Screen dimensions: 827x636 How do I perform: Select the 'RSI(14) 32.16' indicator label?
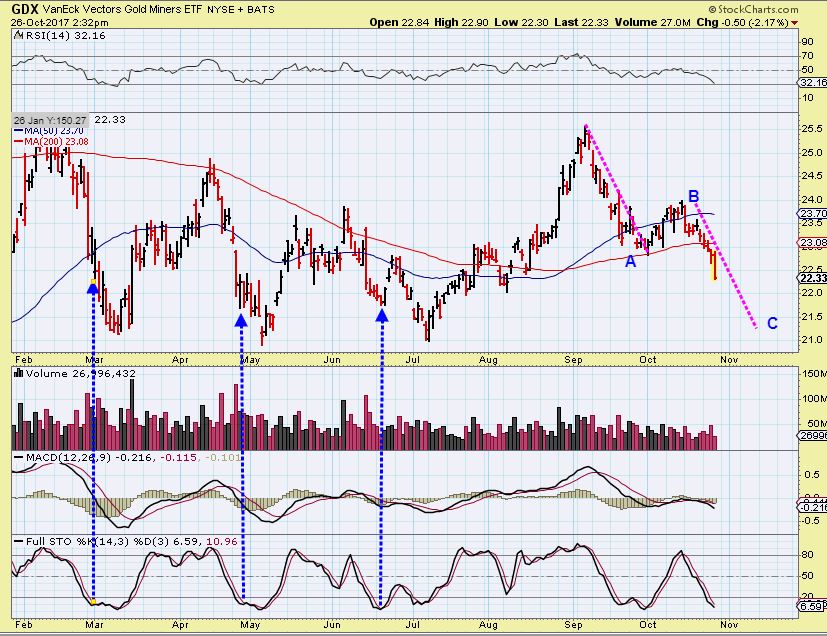tap(65, 36)
